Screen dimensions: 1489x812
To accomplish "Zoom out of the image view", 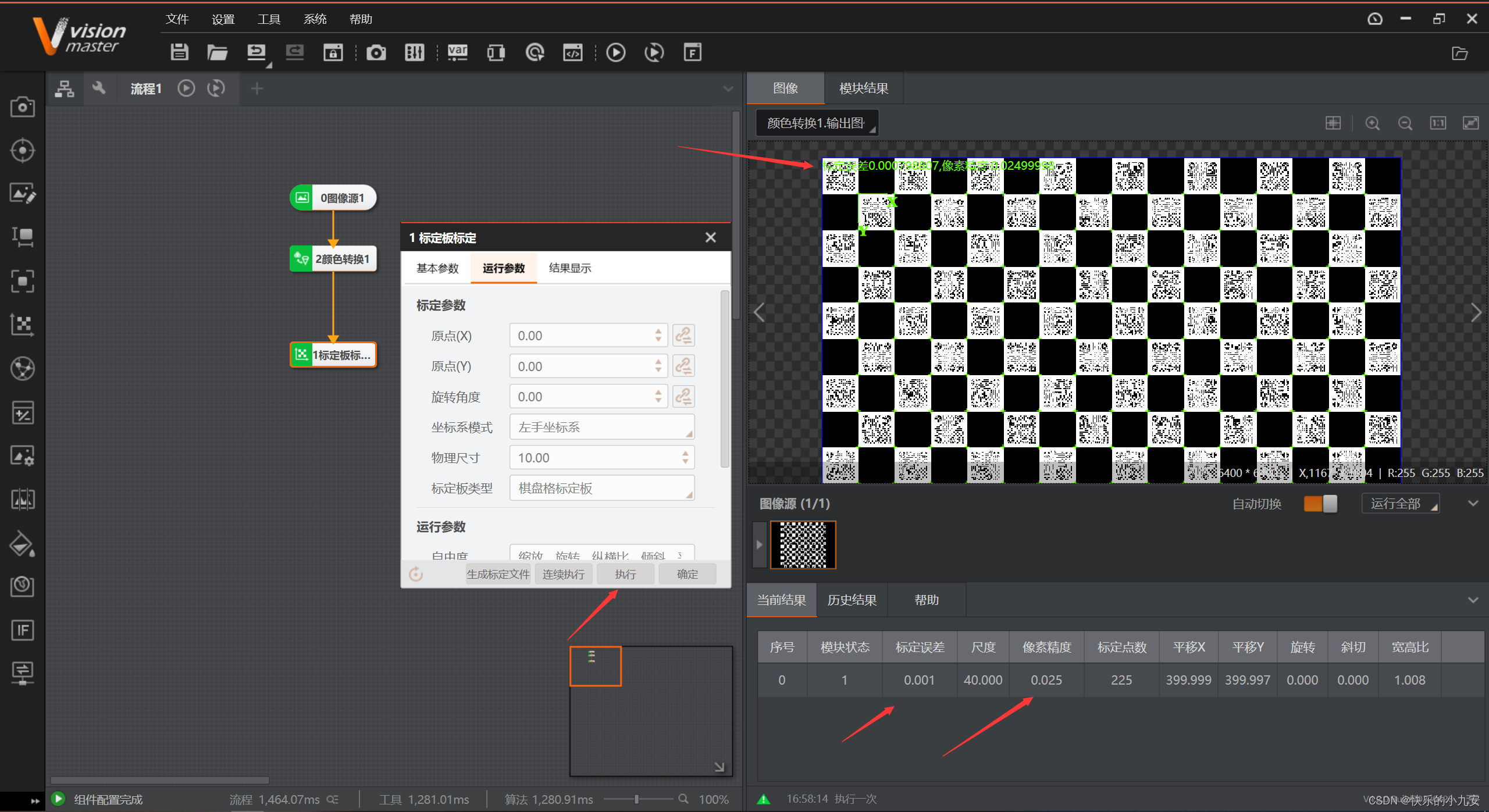I will (1405, 123).
